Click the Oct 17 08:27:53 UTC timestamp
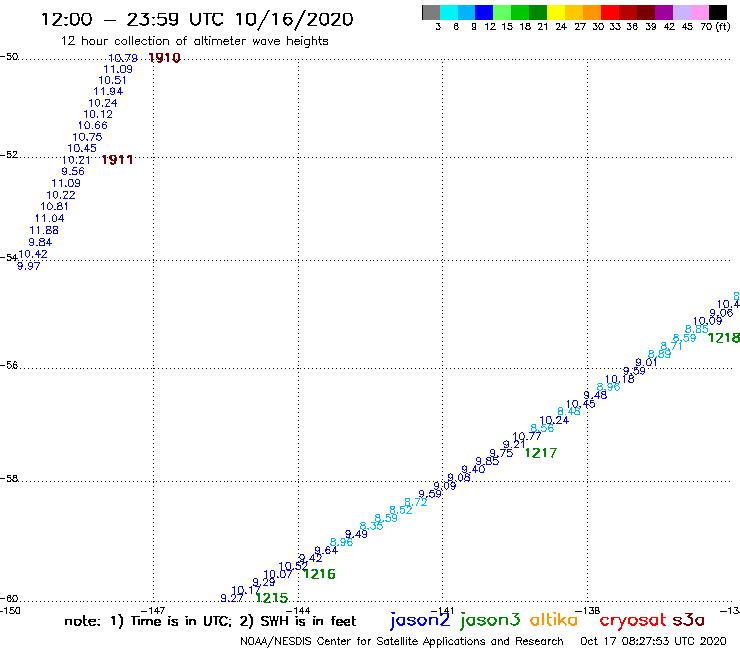 click(653, 641)
